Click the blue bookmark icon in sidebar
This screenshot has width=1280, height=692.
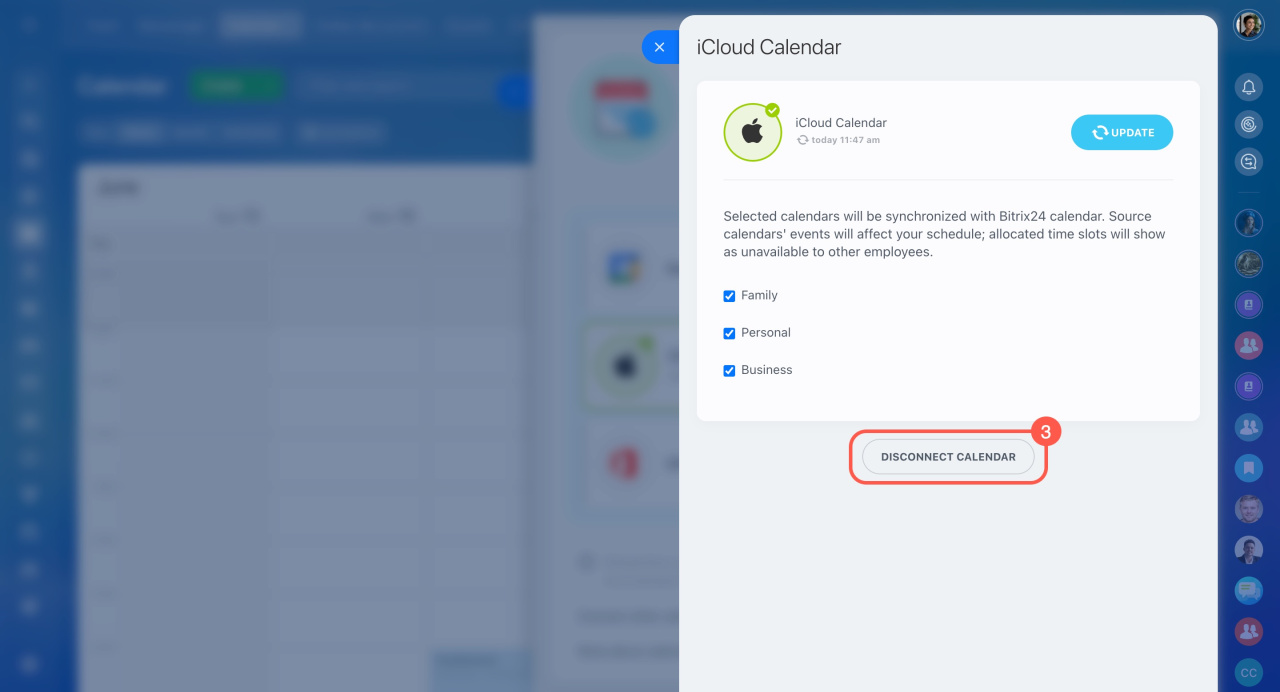pos(1248,466)
